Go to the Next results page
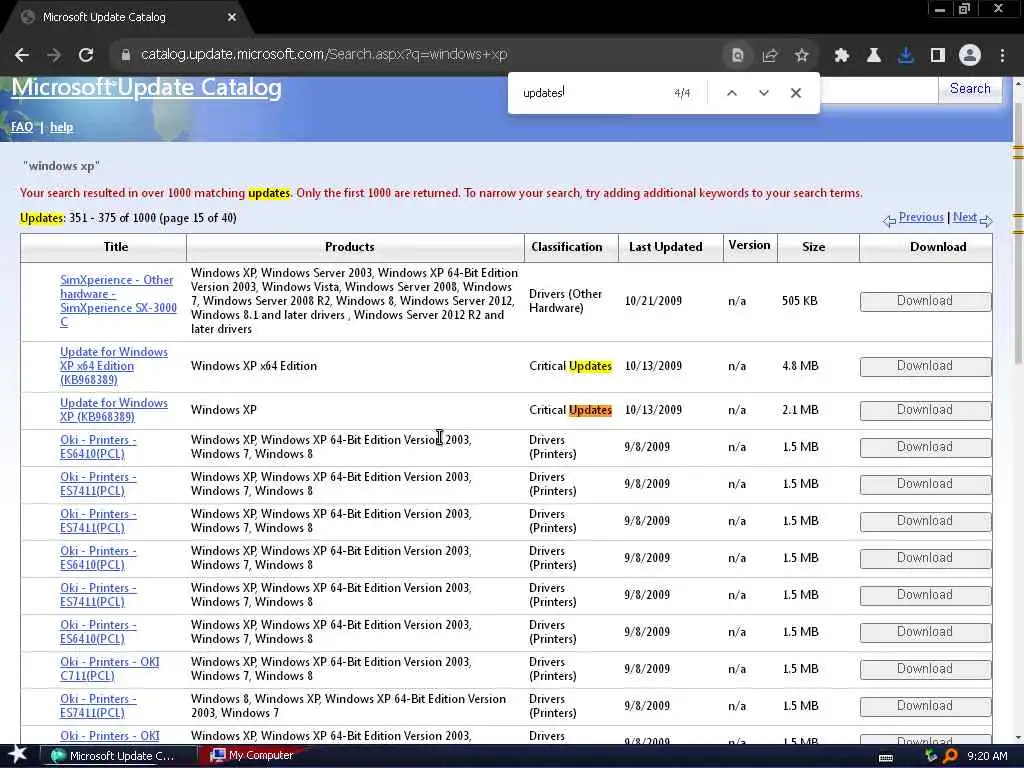This screenshot has height=768, width=1024. point(965,217)
